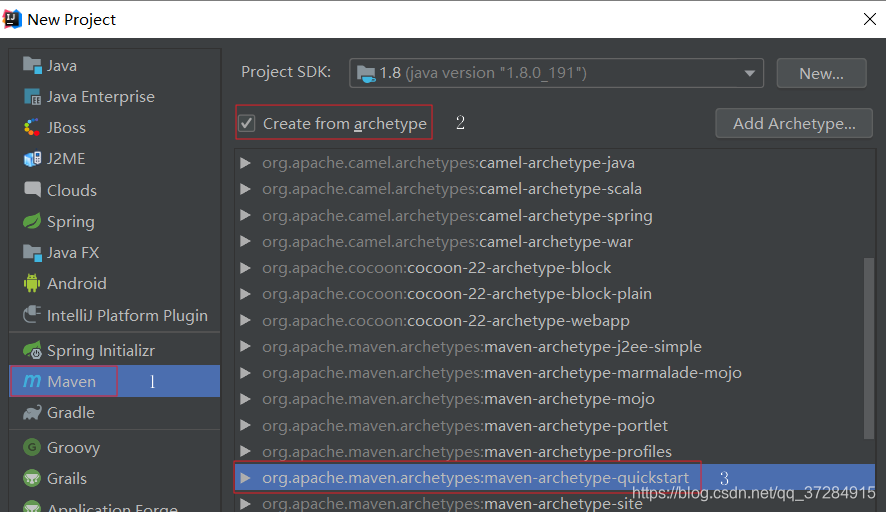Expand maven-archetype-quickstart node
The height and width of the screenshot is (512, 886).
[x=245, y=478]
